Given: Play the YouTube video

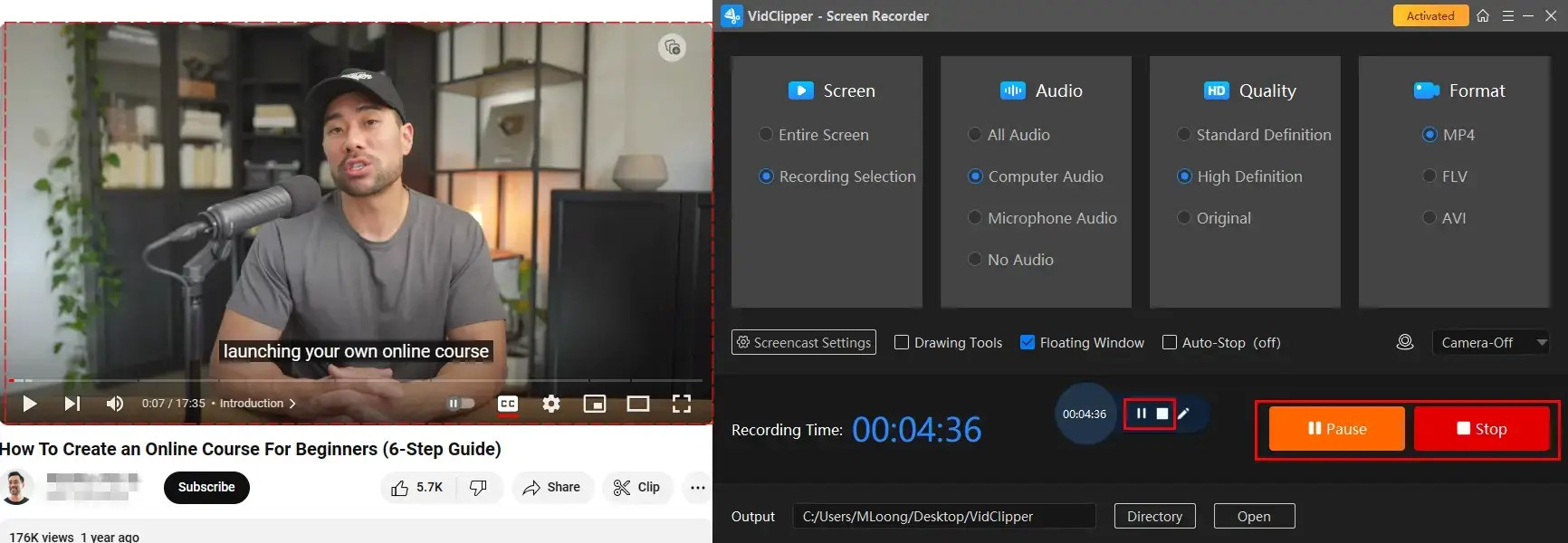Looking at the screenshot, I should click(29, 404).
